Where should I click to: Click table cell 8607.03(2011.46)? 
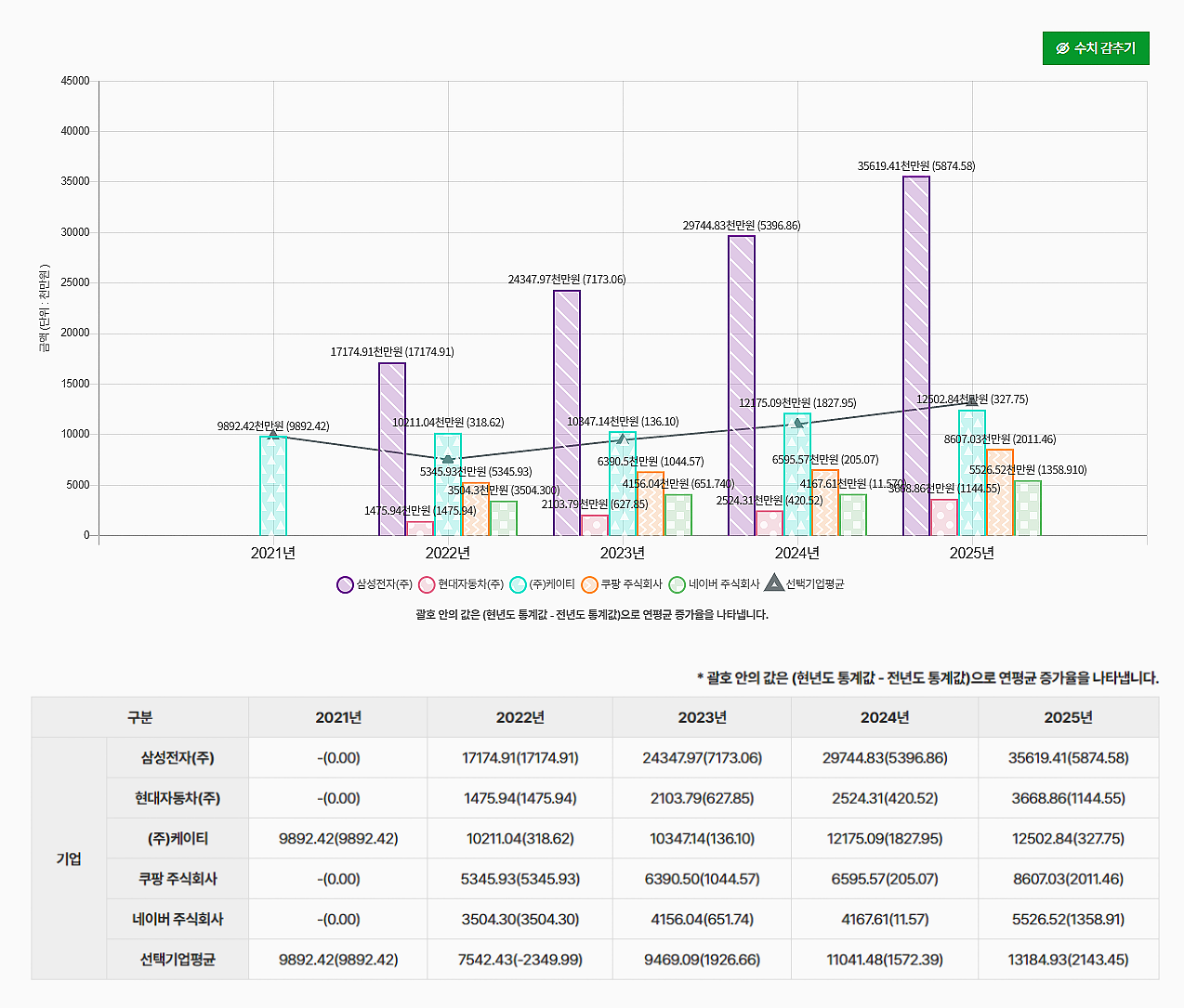[x=1069, y=879]
